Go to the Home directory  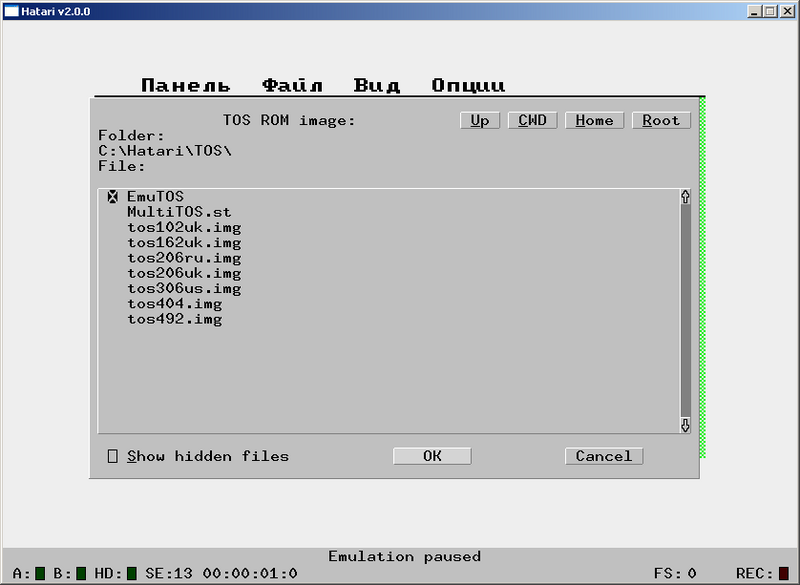click(x=594, y=120)
